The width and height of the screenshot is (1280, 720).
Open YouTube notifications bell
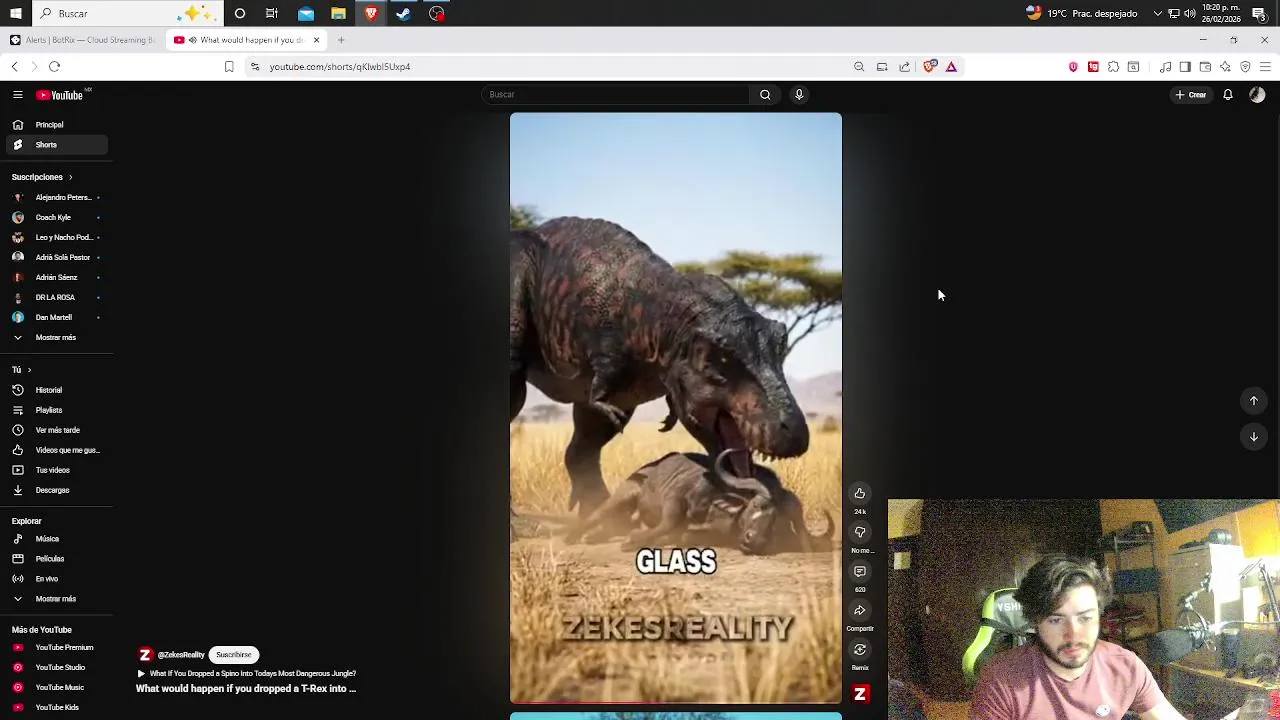1228,95
